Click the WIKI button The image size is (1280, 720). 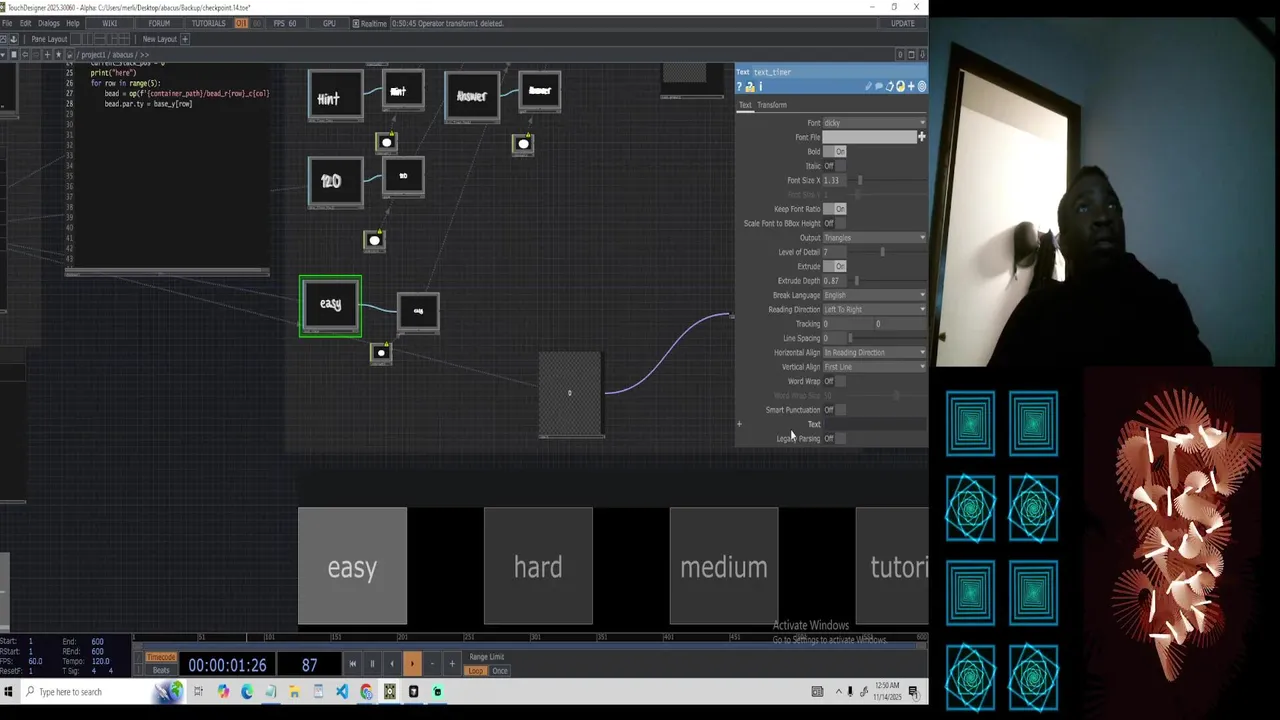[x=109, y=23]
